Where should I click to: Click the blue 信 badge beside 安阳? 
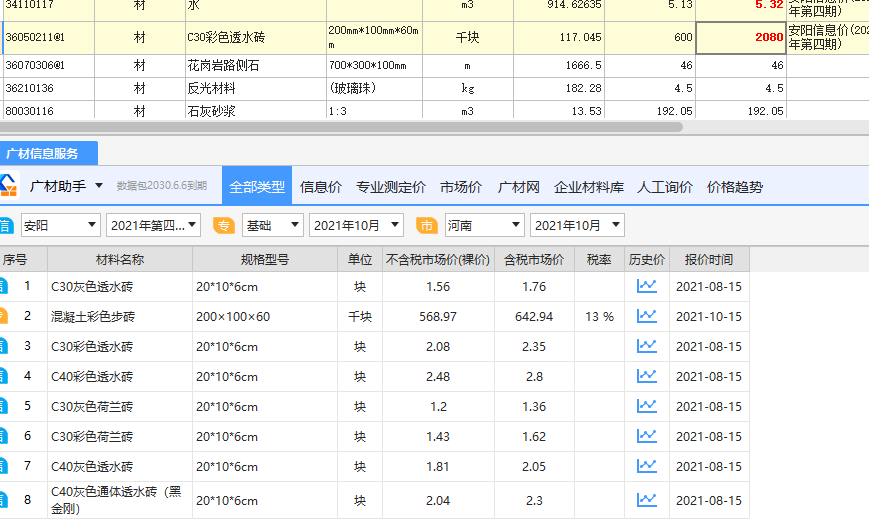pyautogui.click(x=6, y=226)
